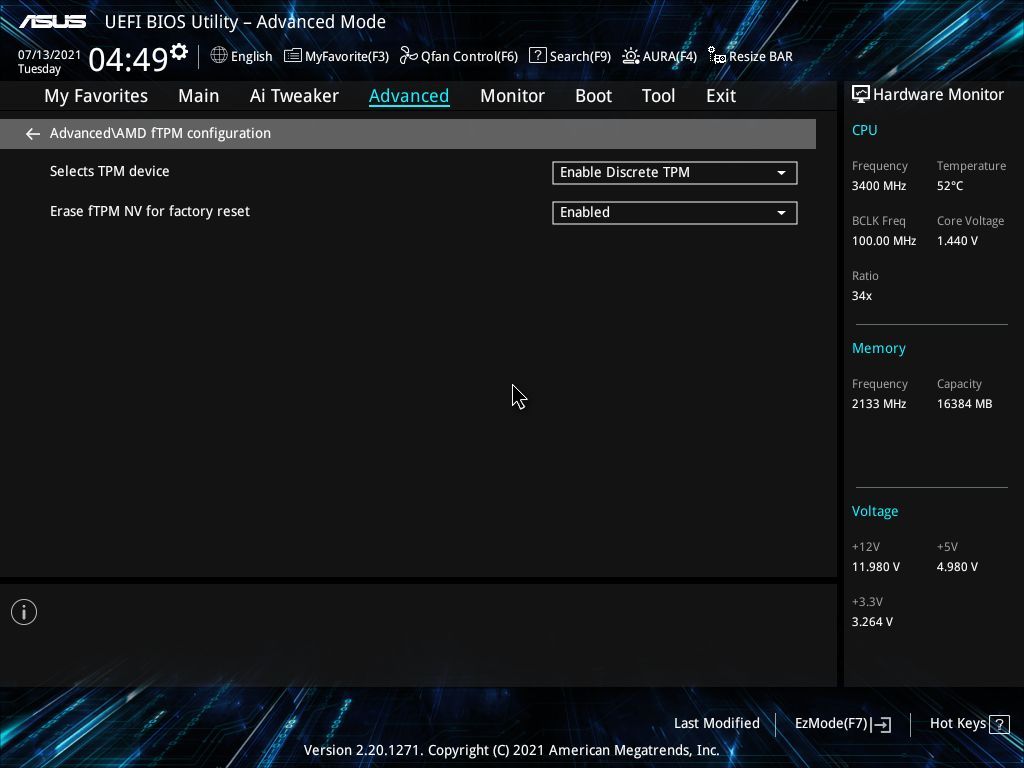Click the Search(F9) question mark icon
Viewport: 1024px width, 768px height.
click(537, 56)
